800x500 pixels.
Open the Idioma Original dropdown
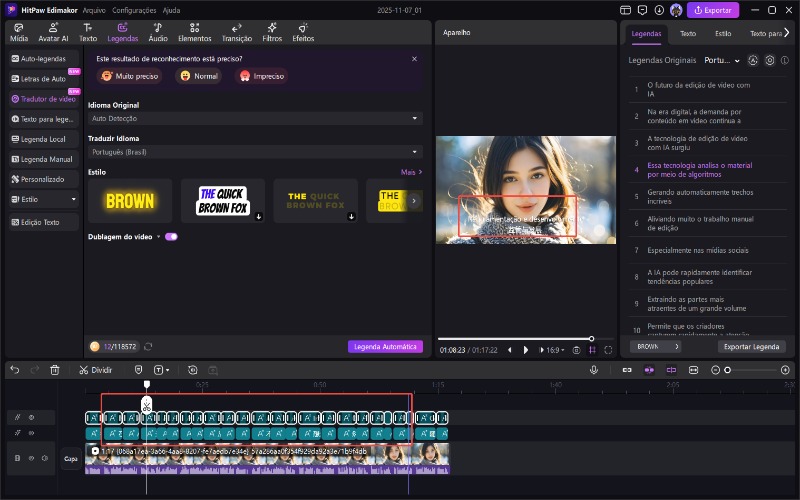(x=255, y=118)
